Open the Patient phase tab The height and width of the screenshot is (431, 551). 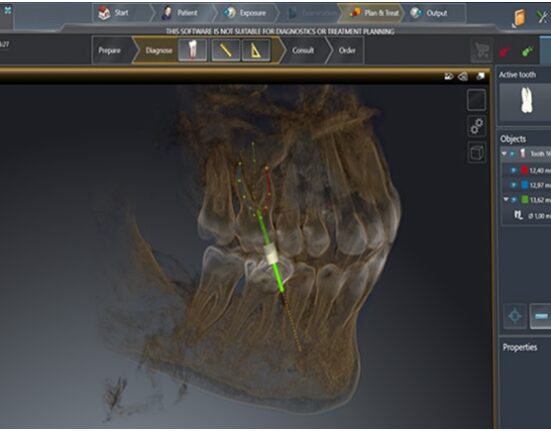[180, 13]
